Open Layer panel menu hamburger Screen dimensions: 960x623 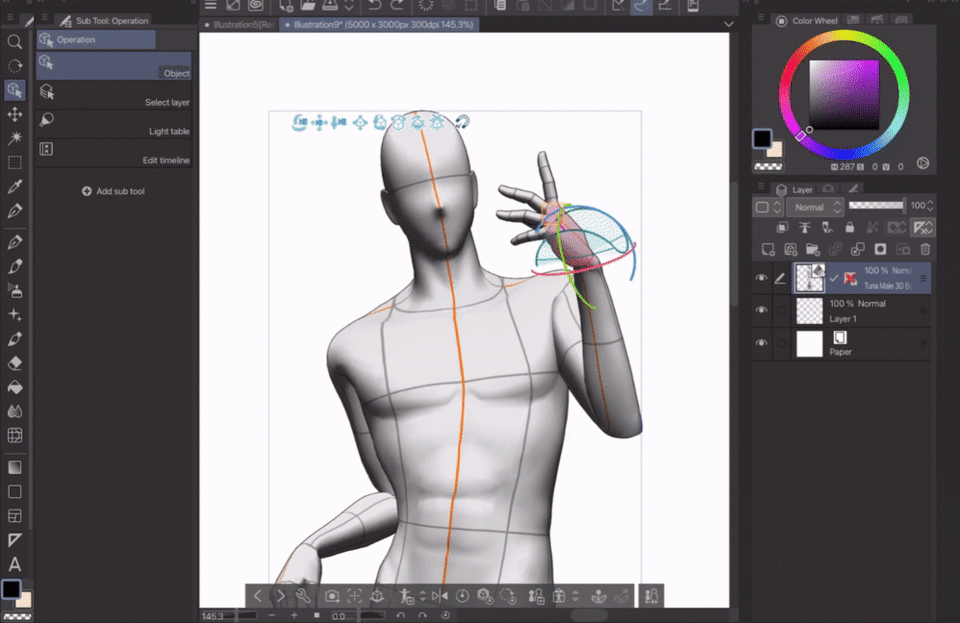[x=761, y=187]
